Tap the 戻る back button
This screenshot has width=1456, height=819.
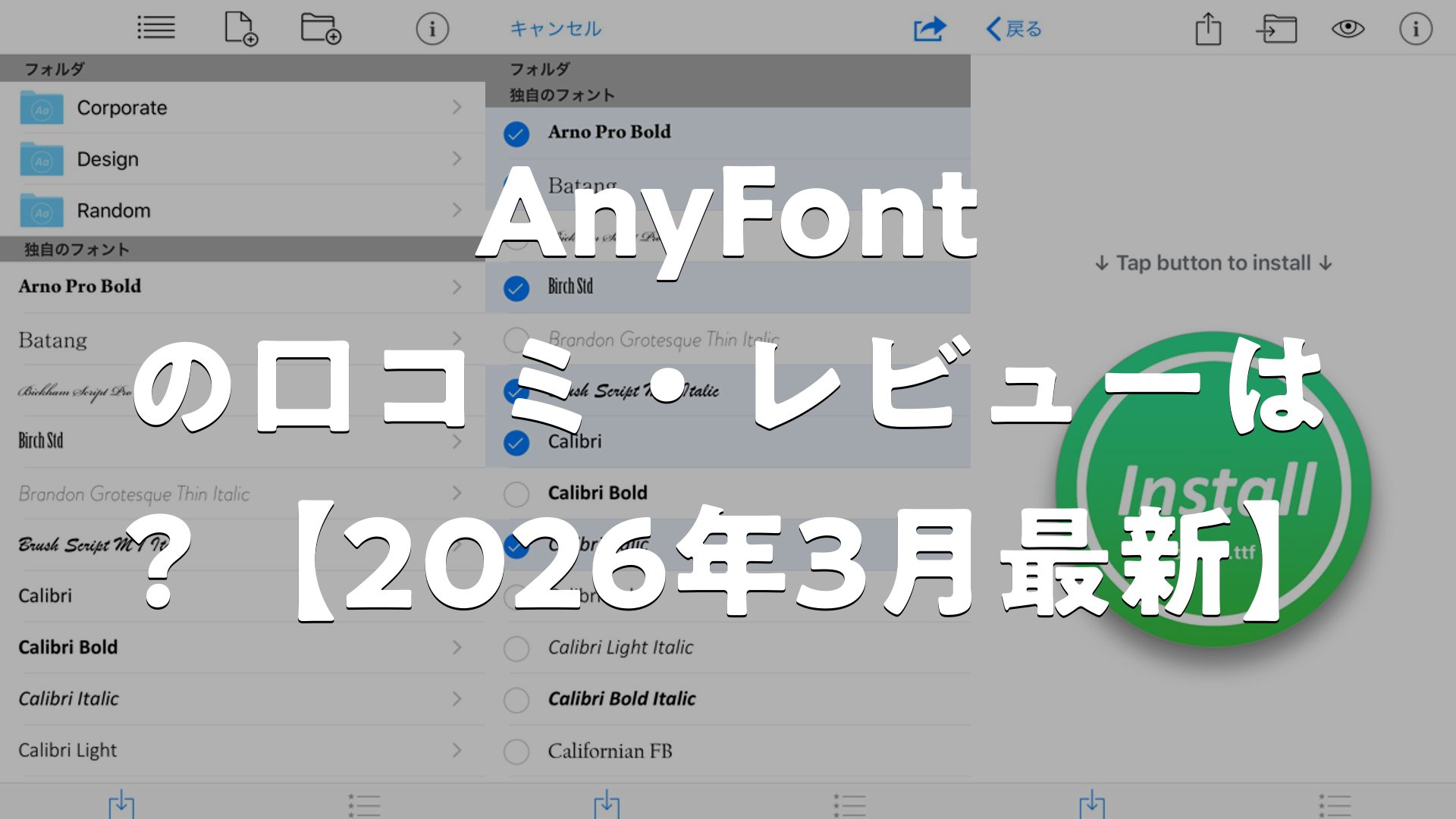pyautogui.click(x=1014, y=29)
